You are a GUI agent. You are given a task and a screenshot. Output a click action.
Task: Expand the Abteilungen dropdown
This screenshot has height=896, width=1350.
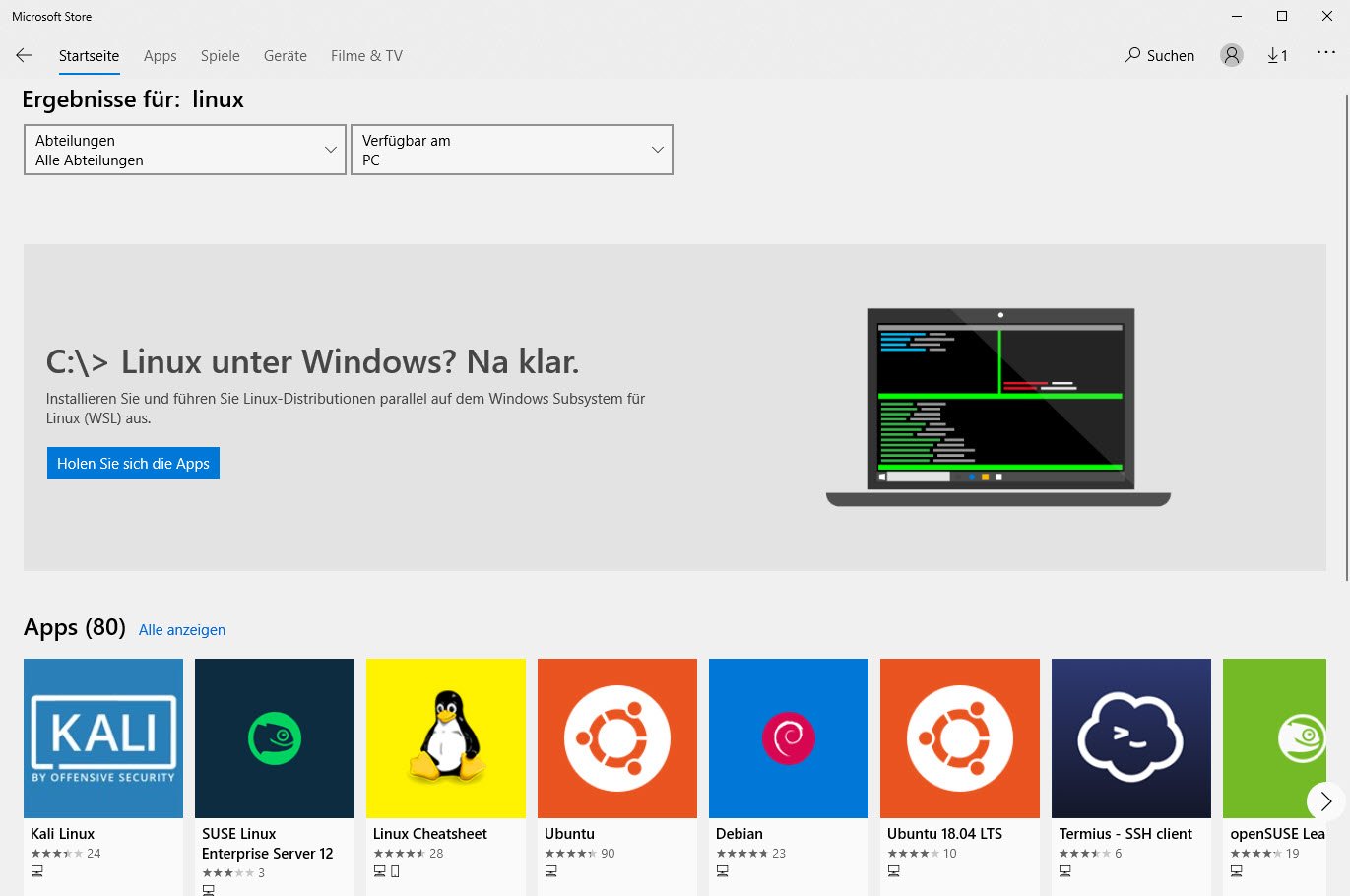click(x=185, y=150)
